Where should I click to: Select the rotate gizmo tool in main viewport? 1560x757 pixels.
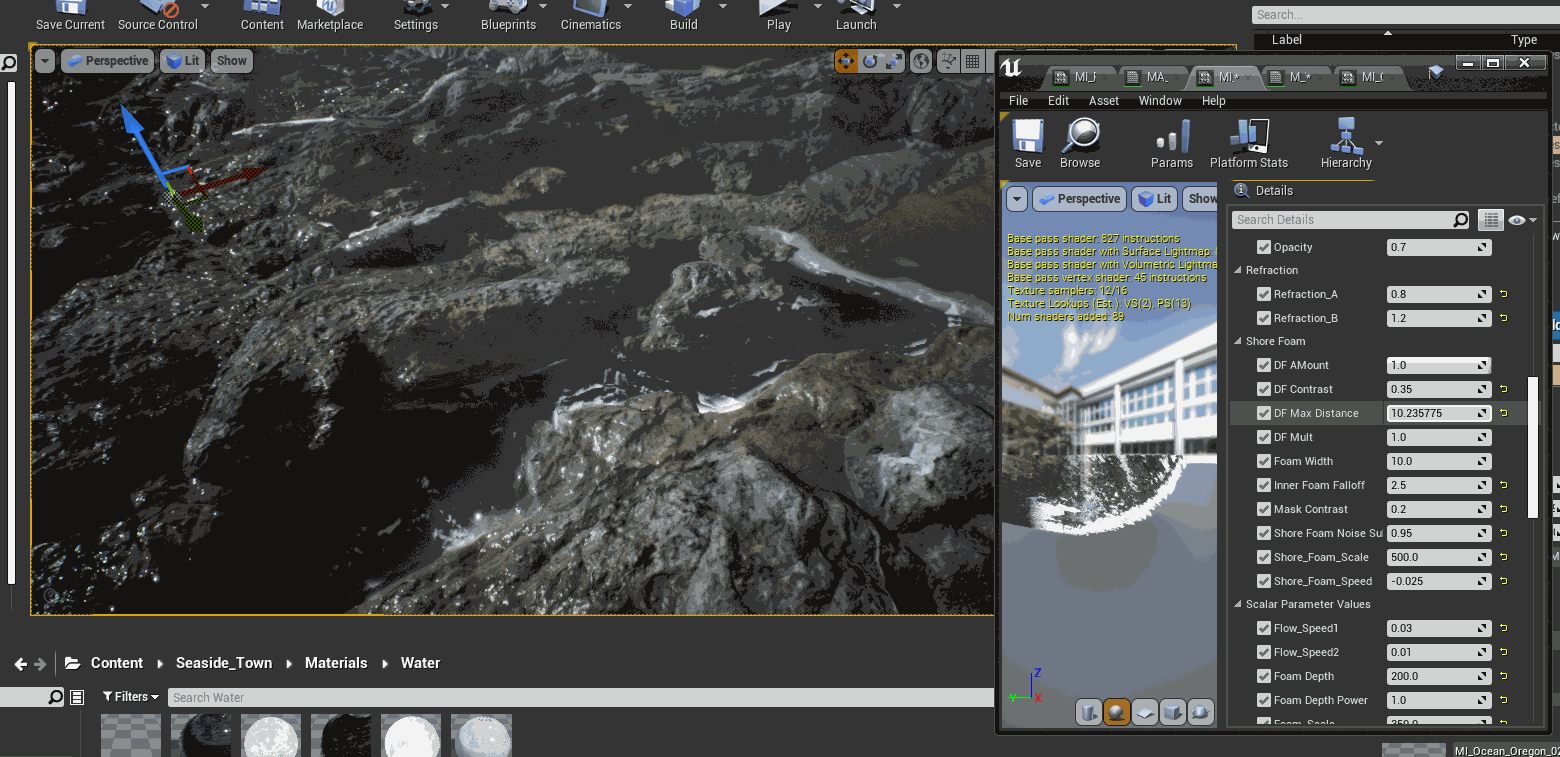870,62
